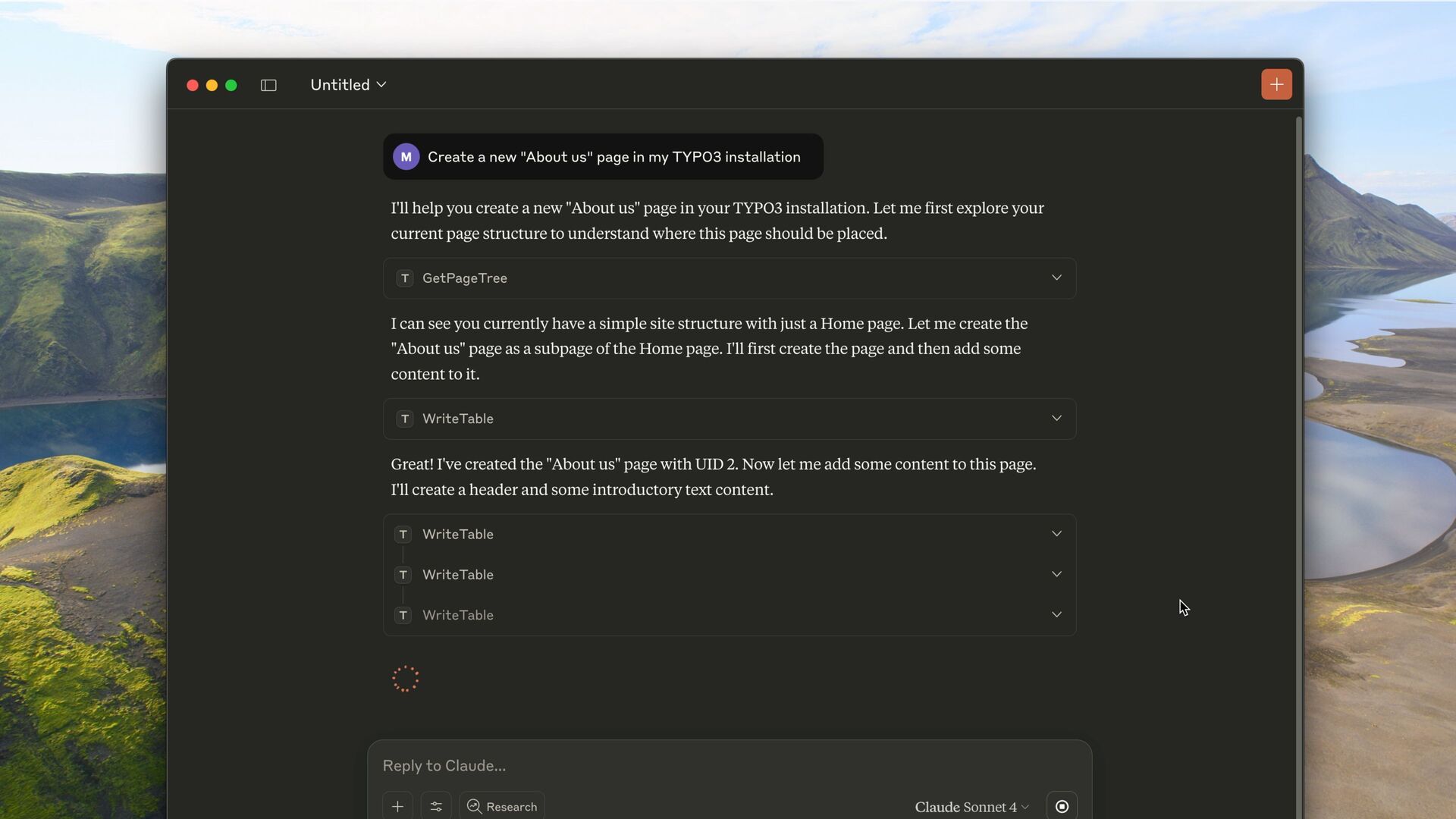Click the yellow minimize window button
Image resolution: width=1456 pixels, height=819 pixels.
[212, 85]
